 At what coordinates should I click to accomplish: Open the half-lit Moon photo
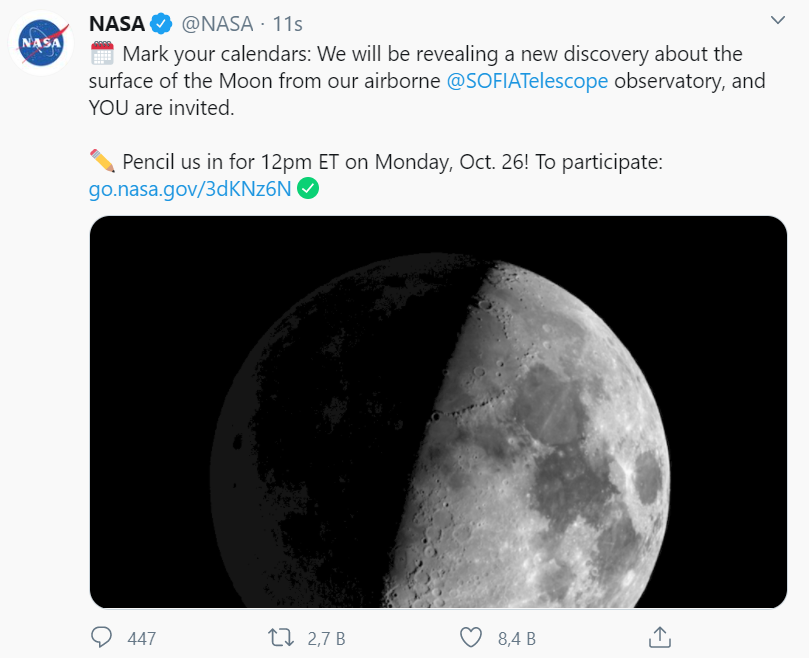438,411
